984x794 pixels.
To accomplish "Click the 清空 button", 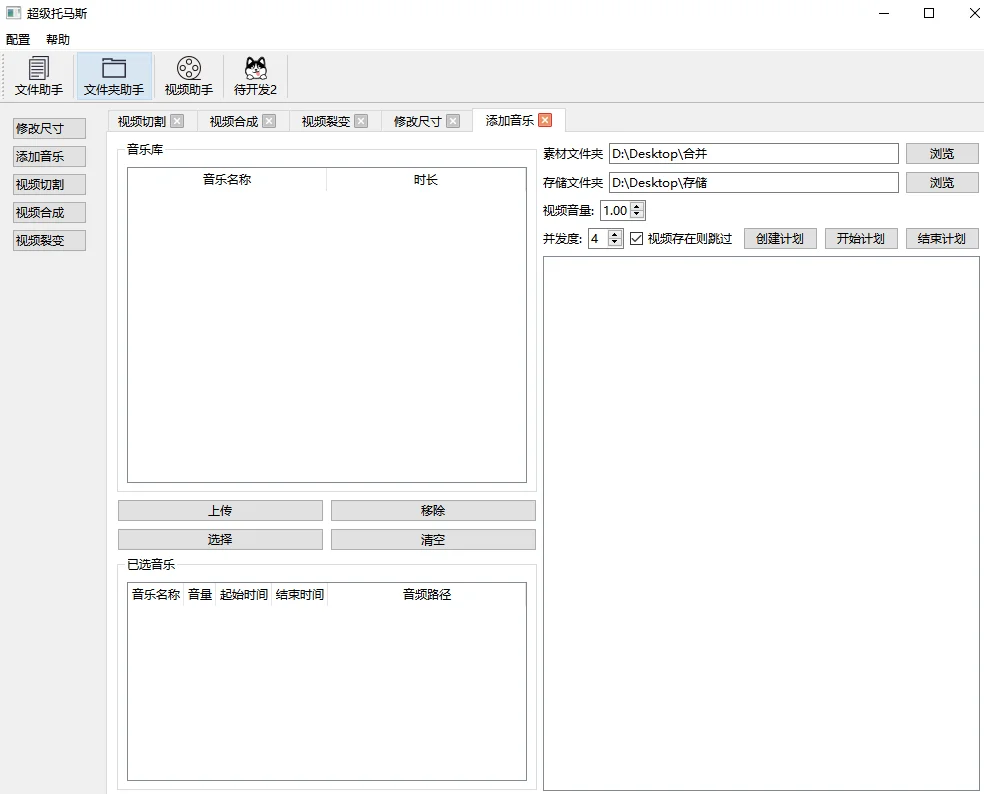I will click(433, 539).
